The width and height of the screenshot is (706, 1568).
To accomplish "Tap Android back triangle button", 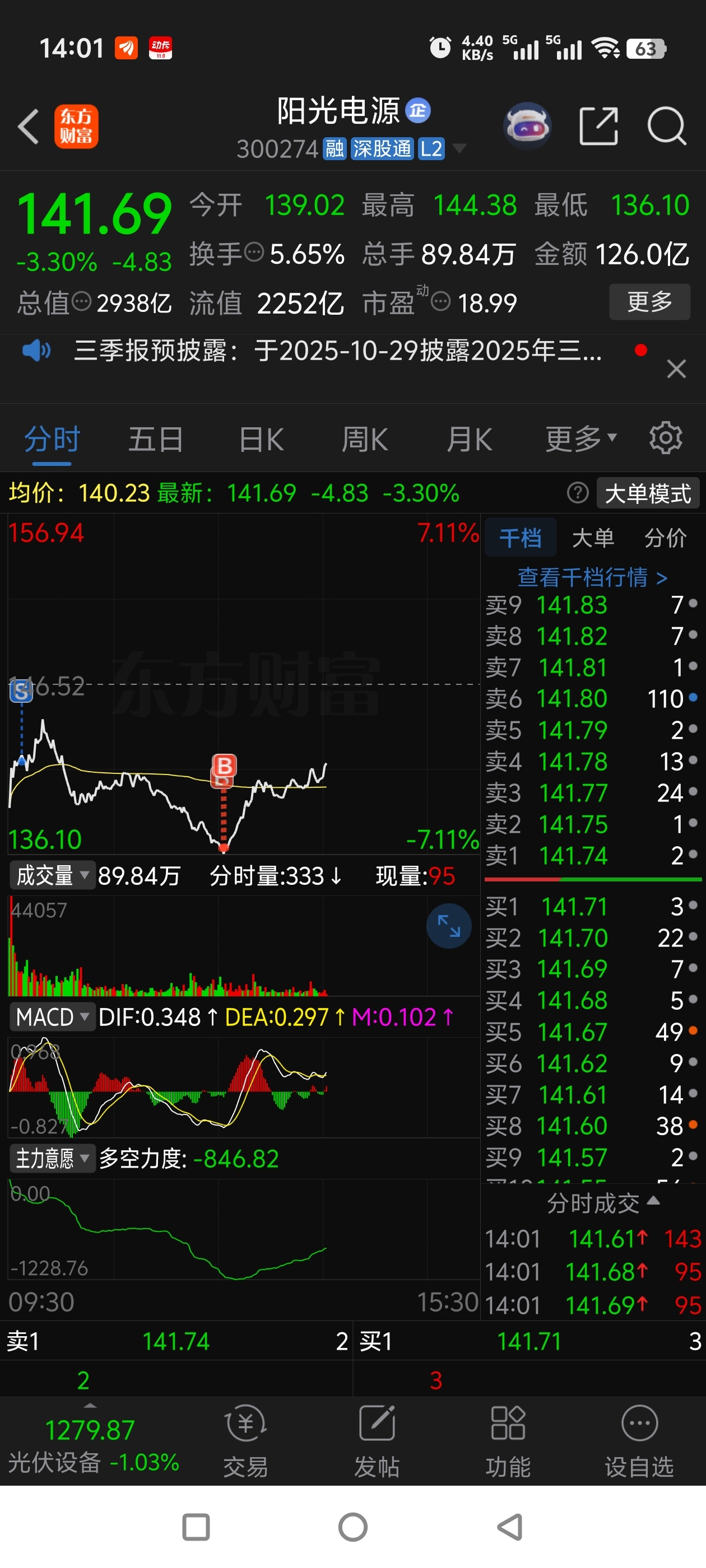I will point(510,1527).
